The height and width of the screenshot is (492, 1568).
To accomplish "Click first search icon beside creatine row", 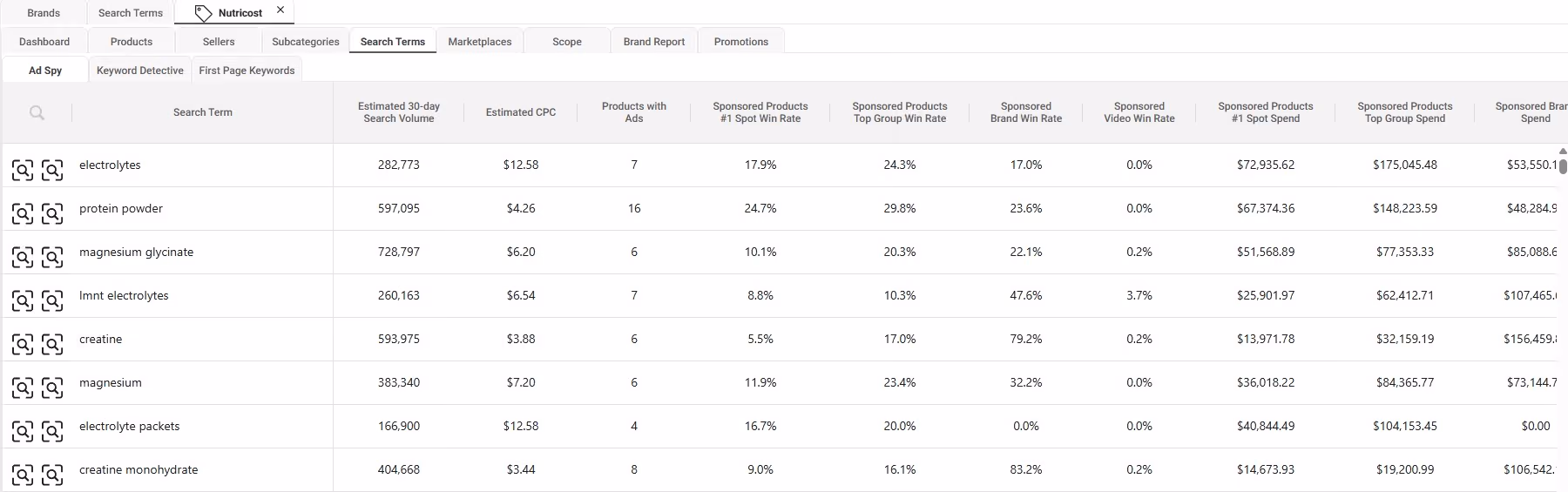I will (x=23, y=344).
